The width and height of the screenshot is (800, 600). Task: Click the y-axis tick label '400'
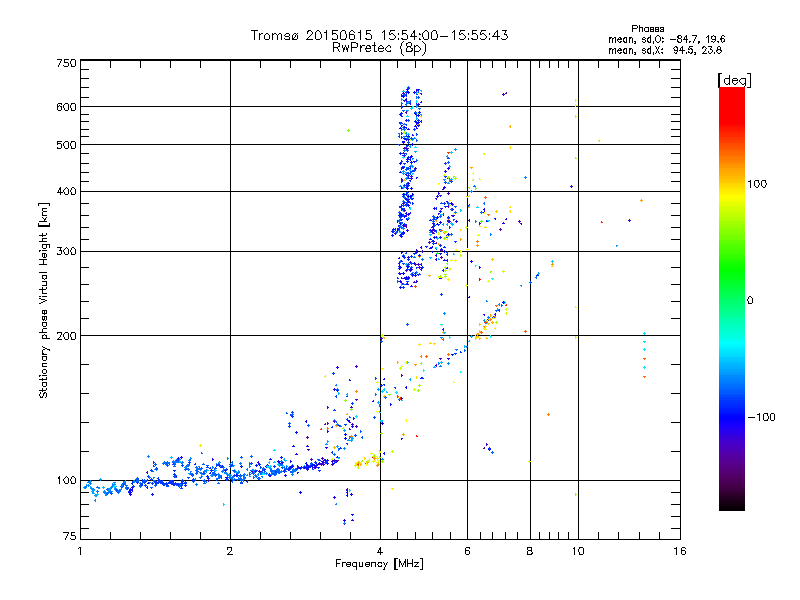[66, 192]
